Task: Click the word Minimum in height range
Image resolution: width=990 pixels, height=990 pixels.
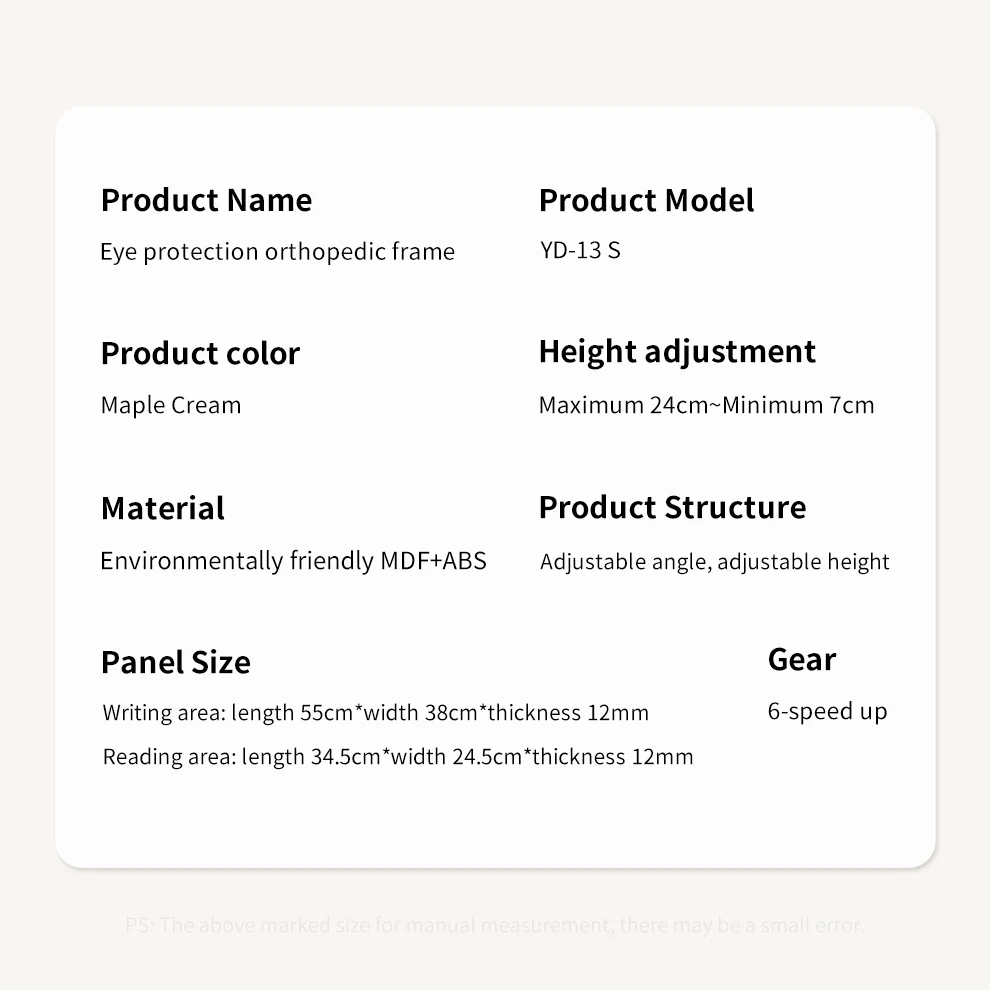Action: click(x=772, y=405)
